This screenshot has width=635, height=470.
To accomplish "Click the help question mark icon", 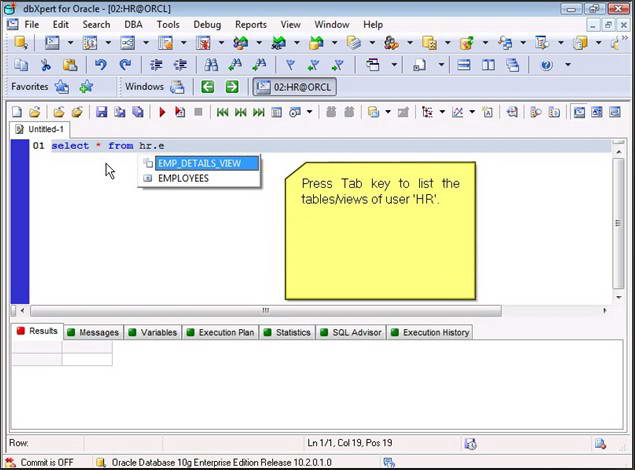I will 546,65.
